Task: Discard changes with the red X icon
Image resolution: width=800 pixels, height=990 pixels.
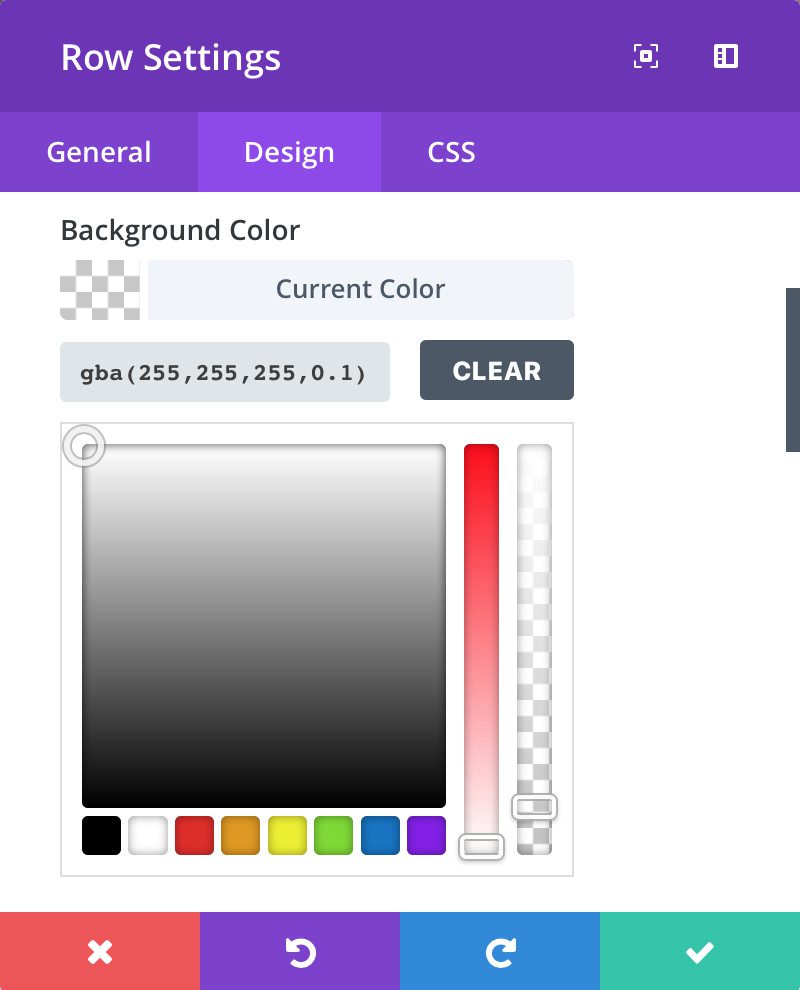Action: pos(100,950)
